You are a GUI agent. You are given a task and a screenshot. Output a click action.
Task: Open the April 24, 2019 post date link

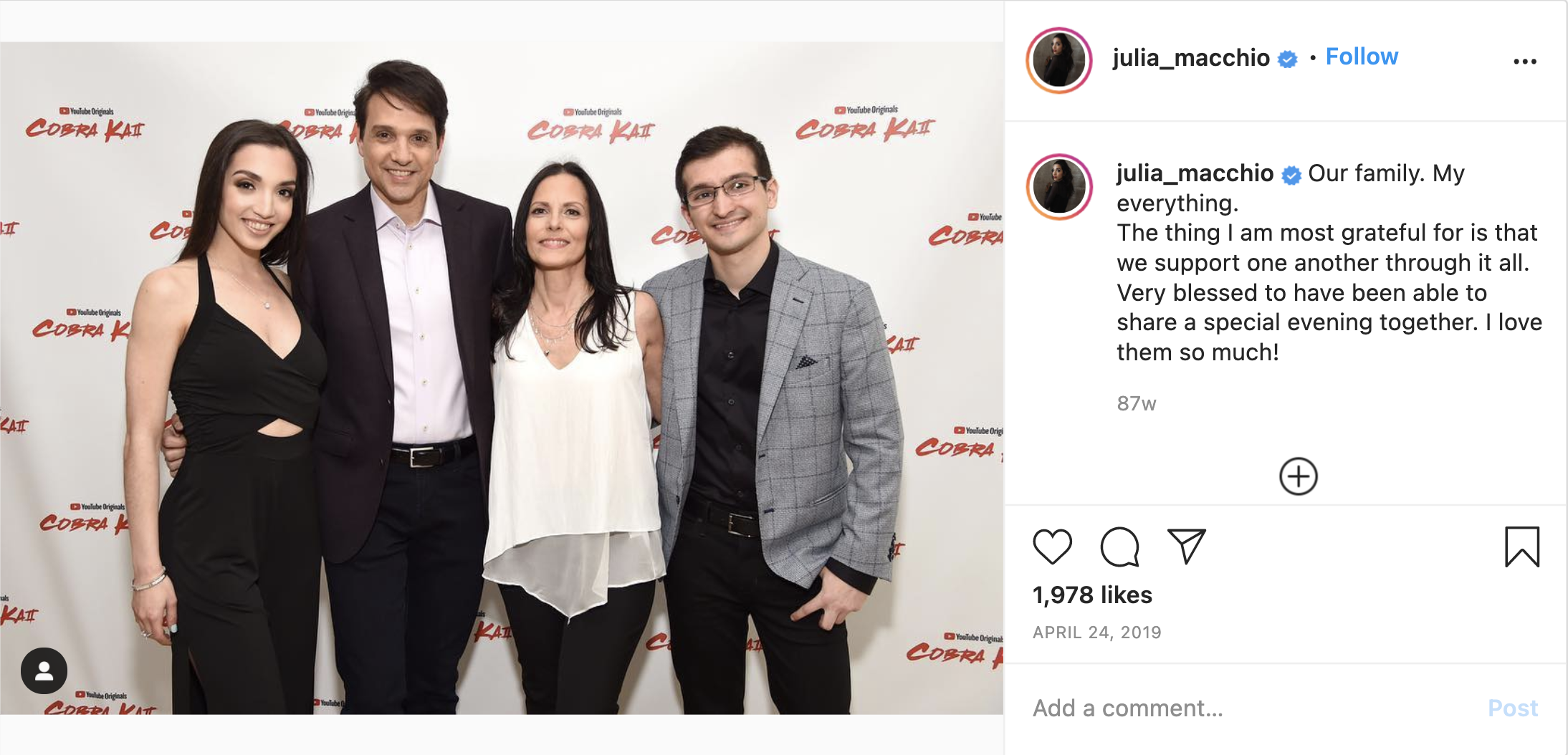pos(1096,633)
